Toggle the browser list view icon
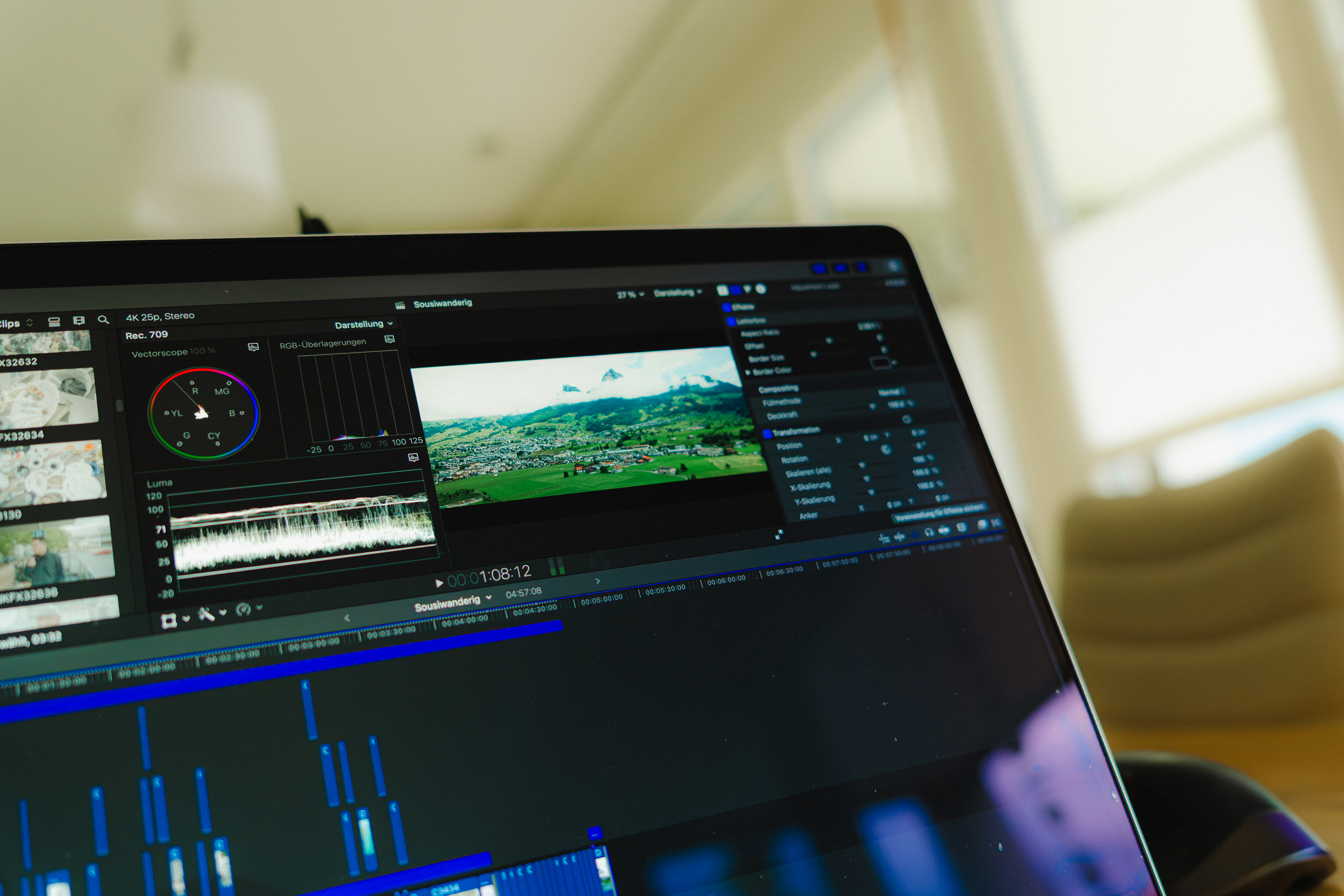Viewport: 1344px width, 896px height. point(54,322)
